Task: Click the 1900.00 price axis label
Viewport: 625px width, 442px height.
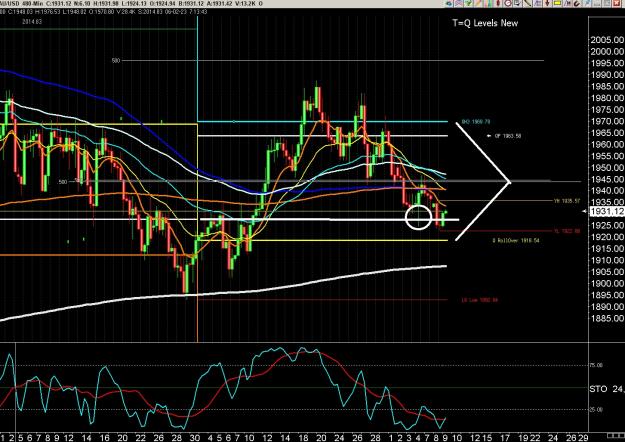Action: coord(607,284)
